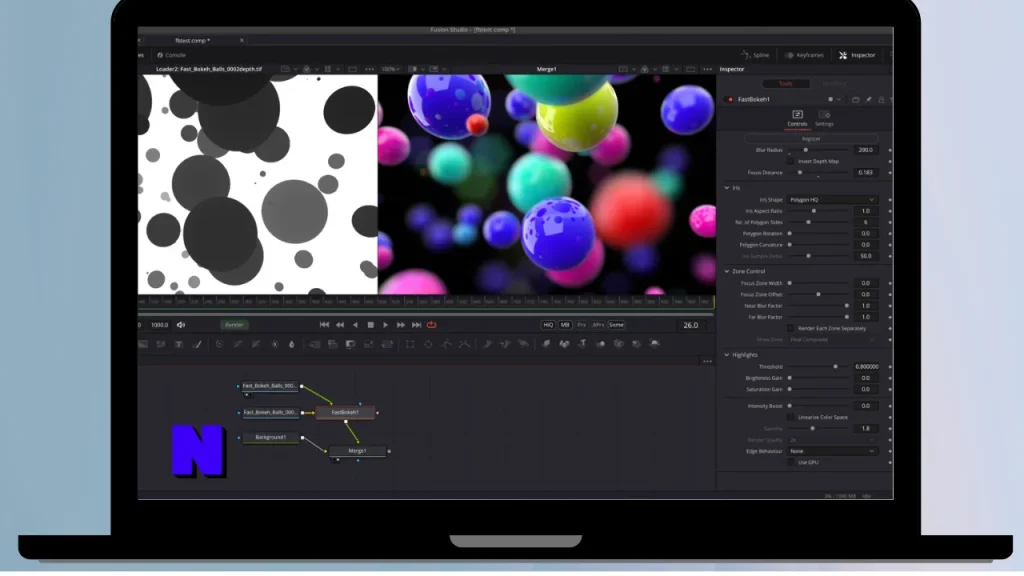Add a Renderer 3D node from toolbar
The image size is (1024, 576).
(654, 344)
